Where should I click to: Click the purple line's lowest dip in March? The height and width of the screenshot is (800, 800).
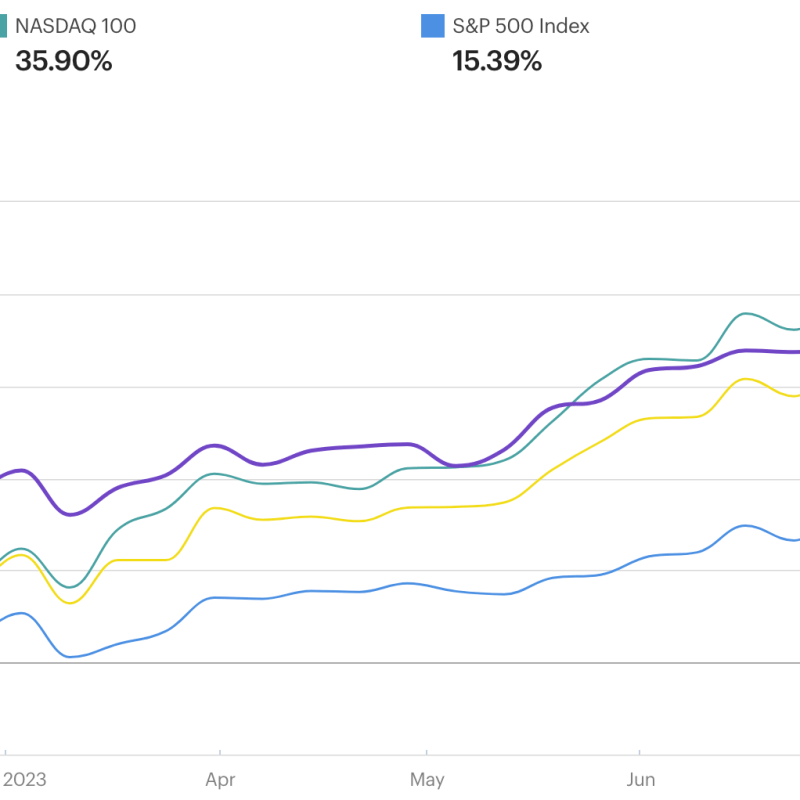70,514
